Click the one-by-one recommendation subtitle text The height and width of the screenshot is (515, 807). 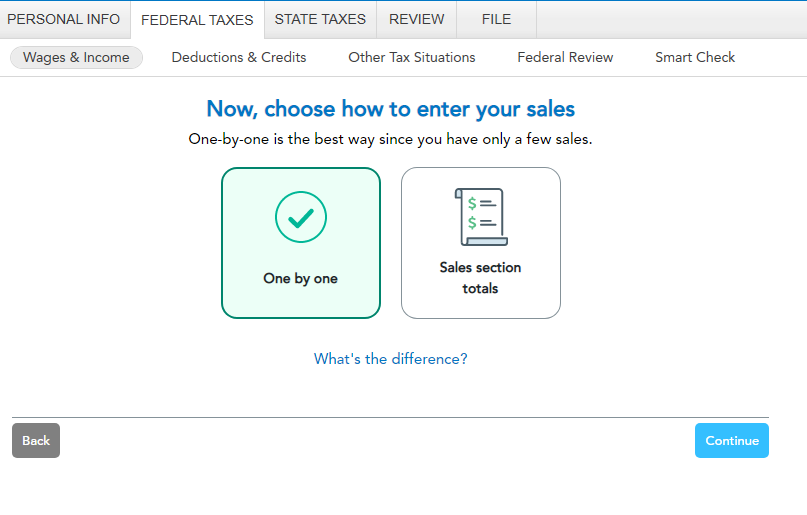click(x=391, y=139)
